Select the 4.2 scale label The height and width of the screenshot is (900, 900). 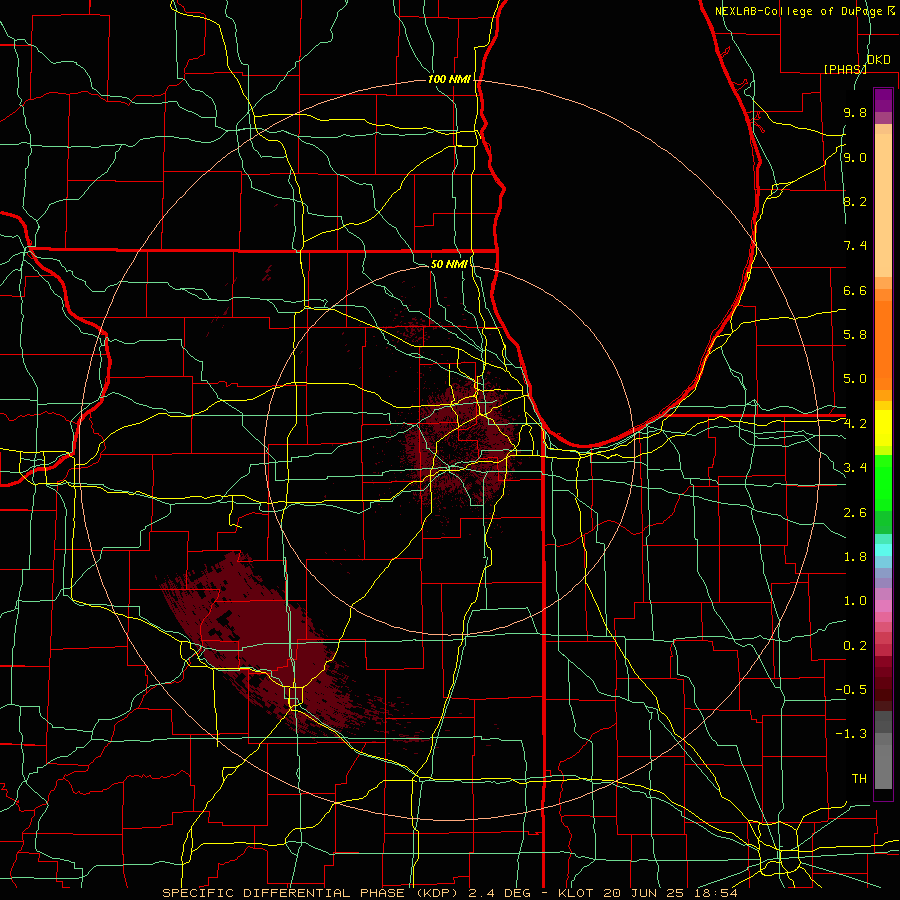tap(855, 424)
